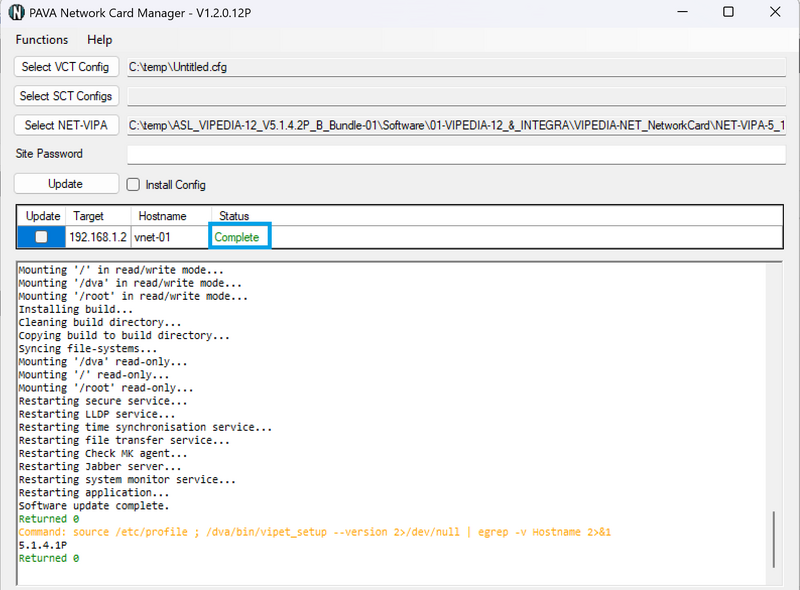Image resolution: width=800 pixels, height=590 pixels.
Task: Start the Update button
Action: (x=66, y=184)
